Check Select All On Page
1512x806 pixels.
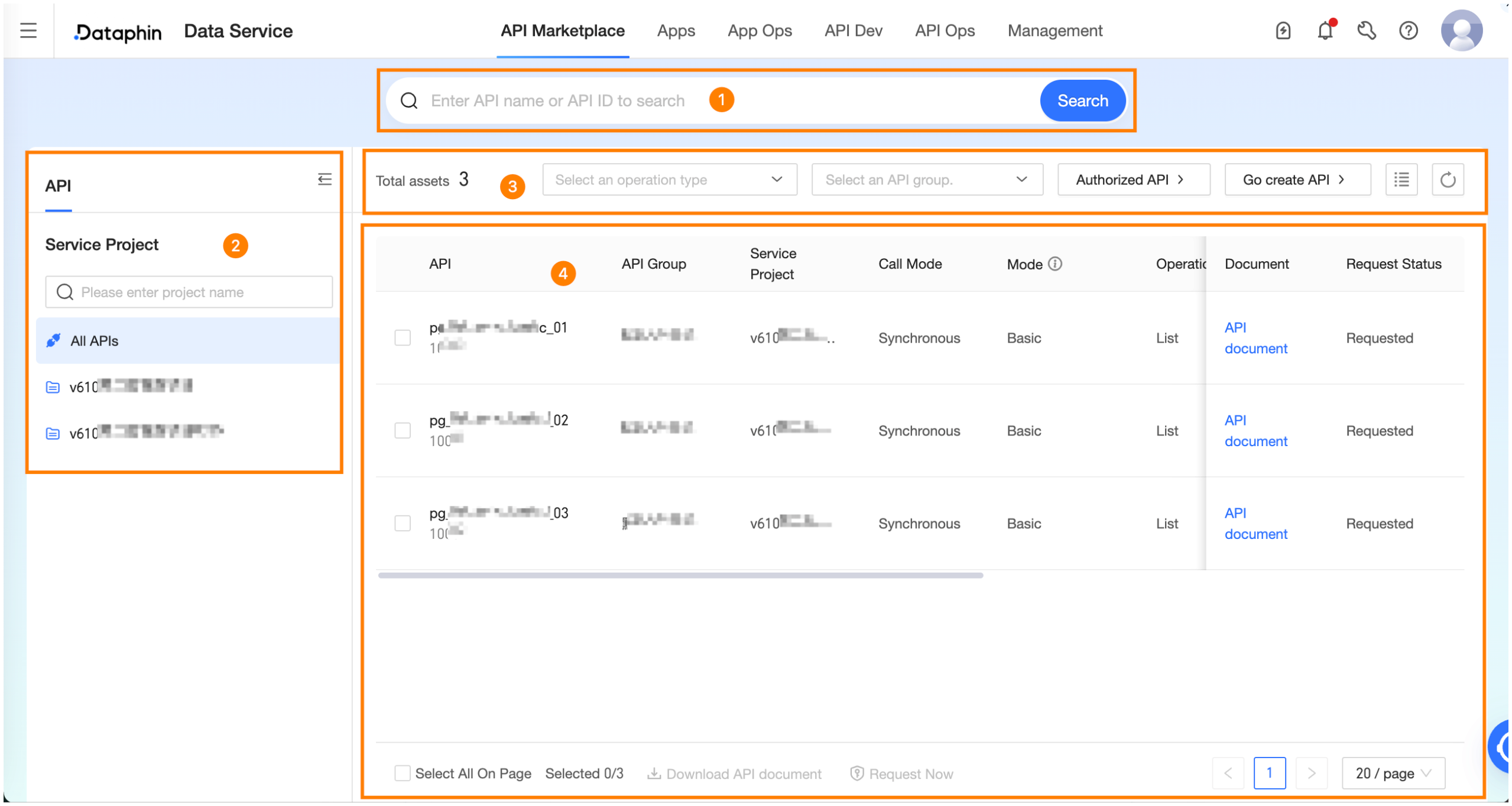pyautogui.click(x=403, y=774)
